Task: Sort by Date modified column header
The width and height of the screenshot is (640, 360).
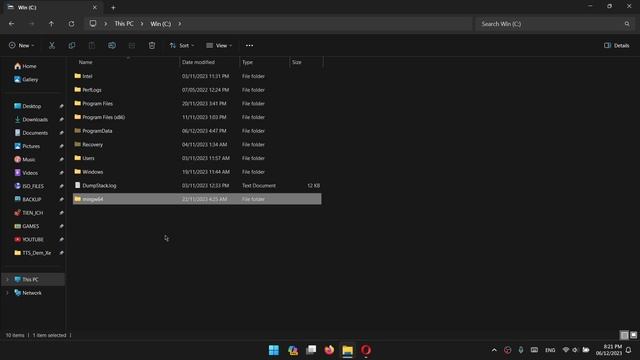Action: point(209,62)
